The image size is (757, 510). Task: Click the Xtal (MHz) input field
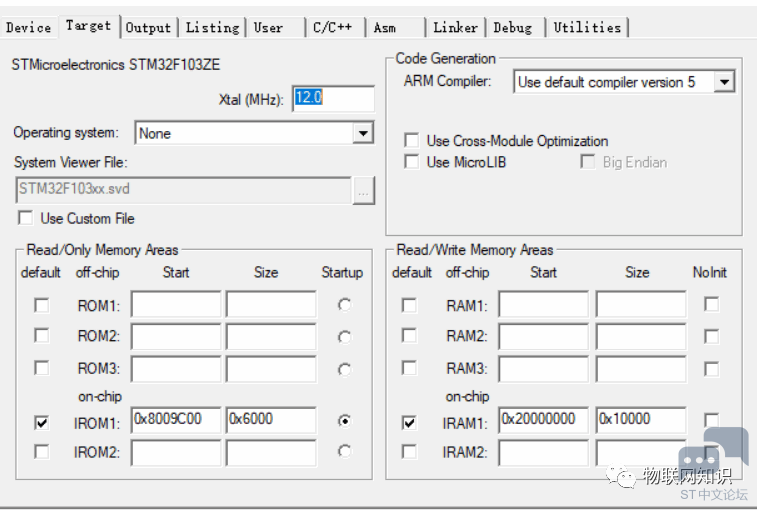(333, 99)
